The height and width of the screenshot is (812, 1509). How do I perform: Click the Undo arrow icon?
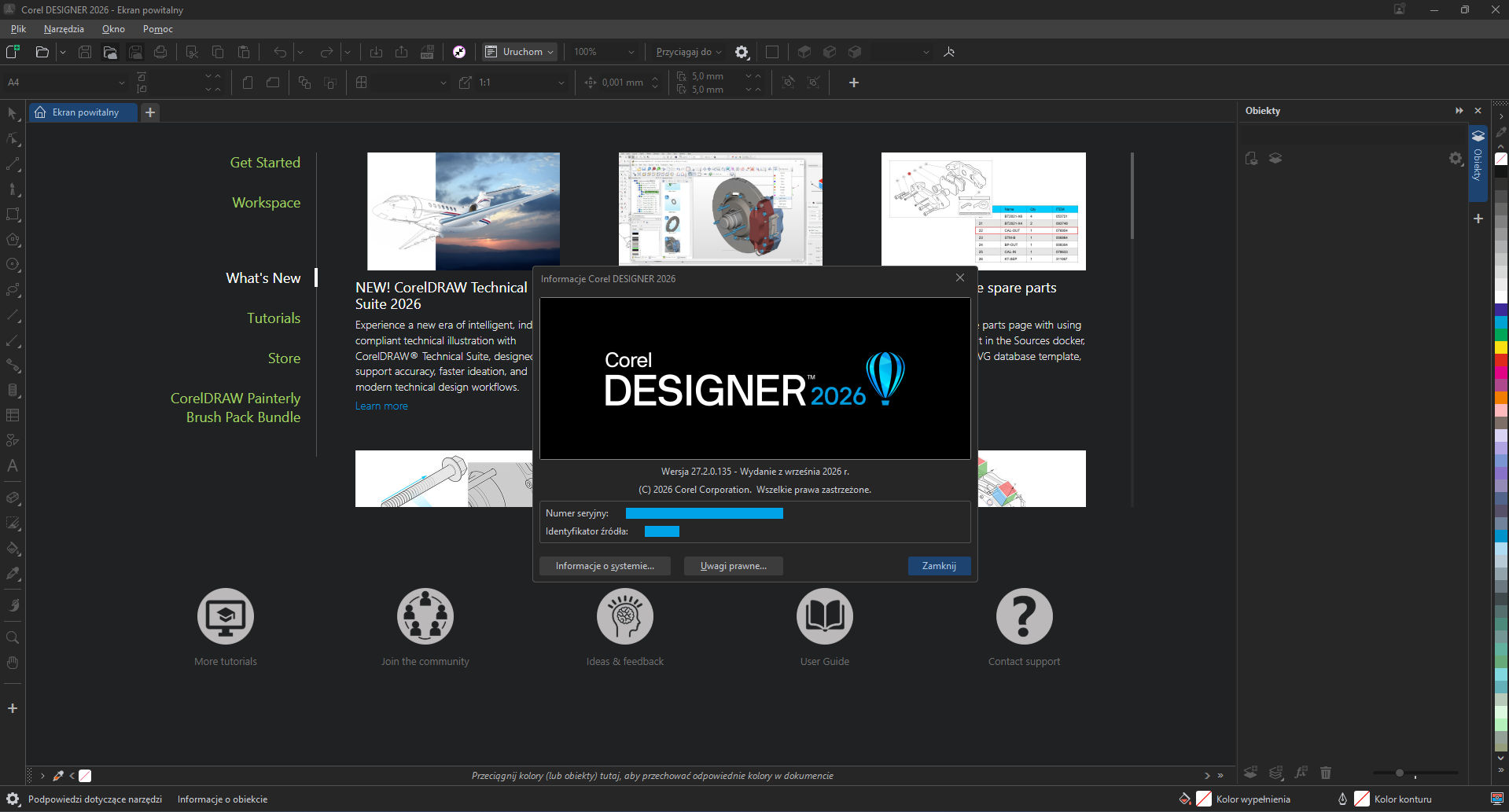(x=280, y=52)
